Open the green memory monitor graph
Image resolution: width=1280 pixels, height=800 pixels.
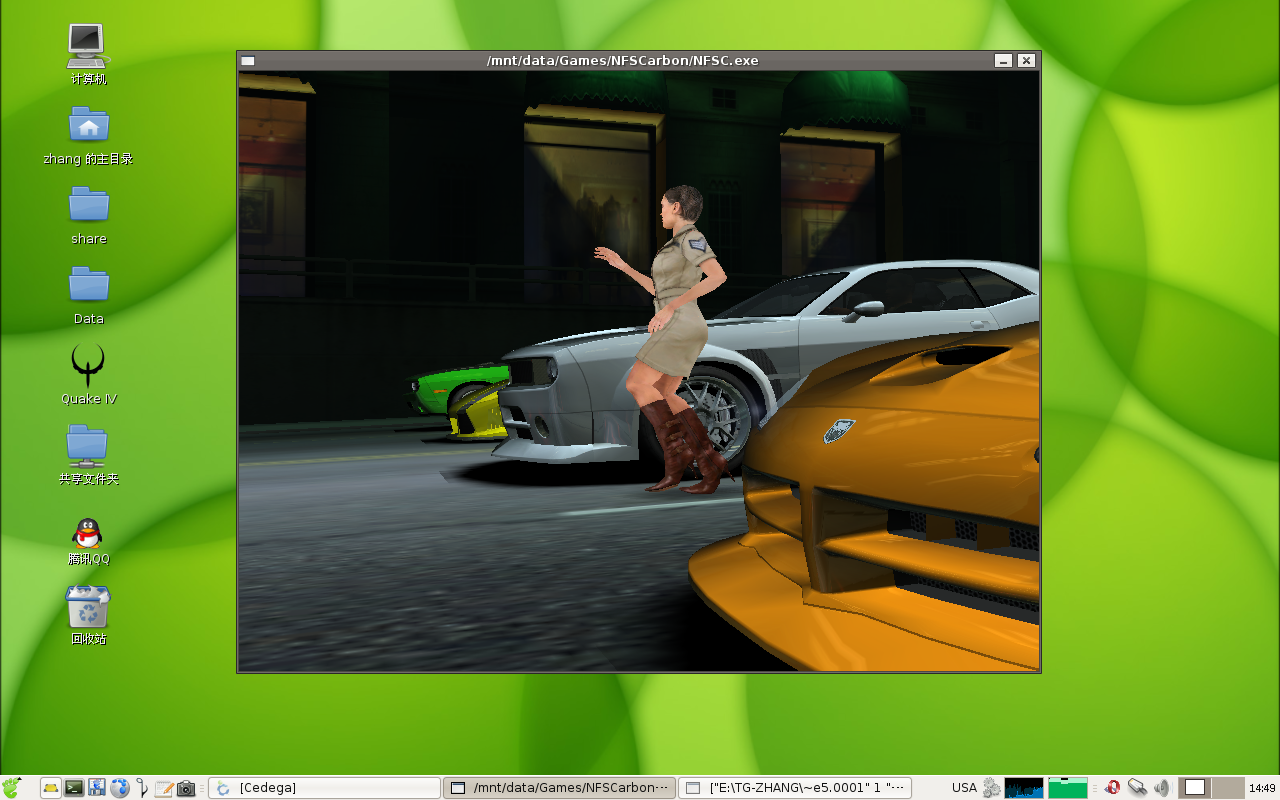[x=1068, y=788]
